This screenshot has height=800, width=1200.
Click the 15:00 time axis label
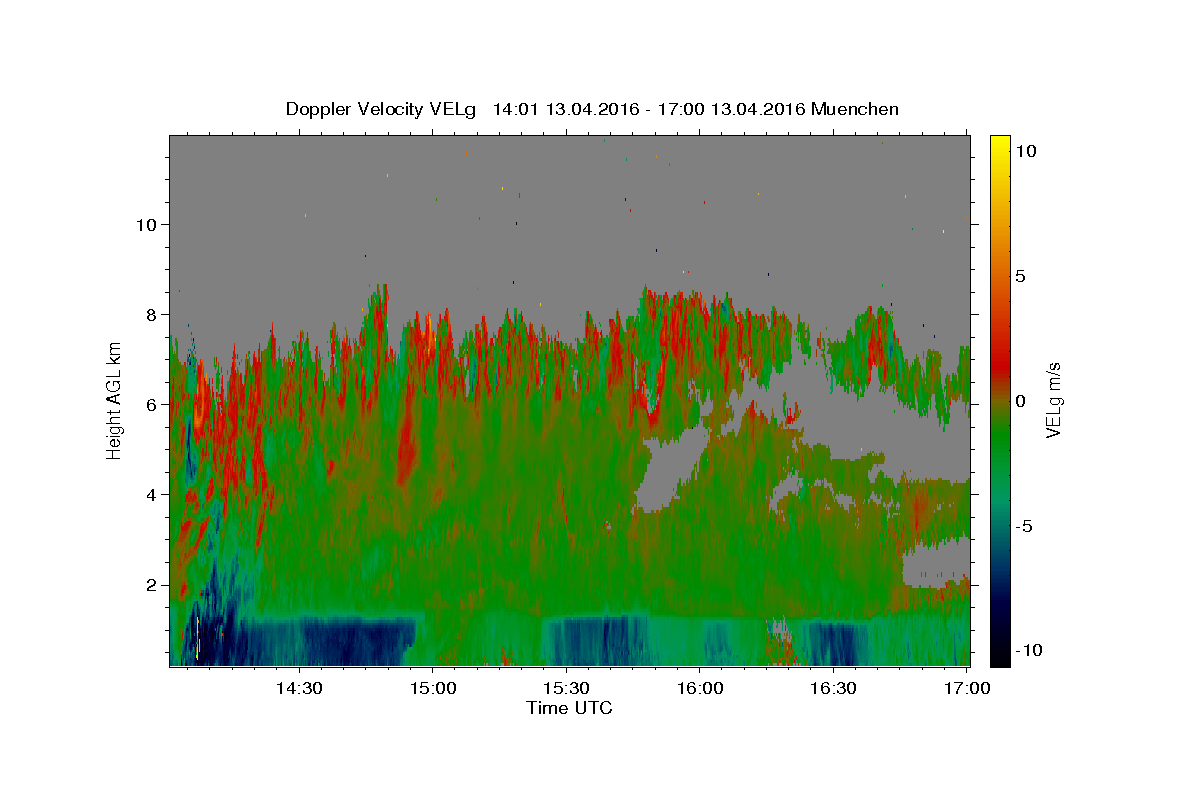[433, 688]
